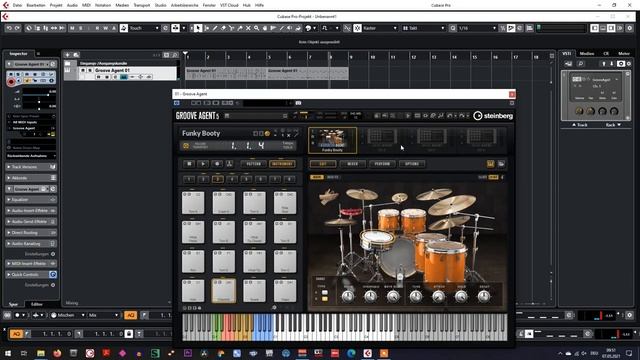This screenshot has height=360, width=640.
Task: Toggle global Read (R) automation button
Action: click(97, 28)
